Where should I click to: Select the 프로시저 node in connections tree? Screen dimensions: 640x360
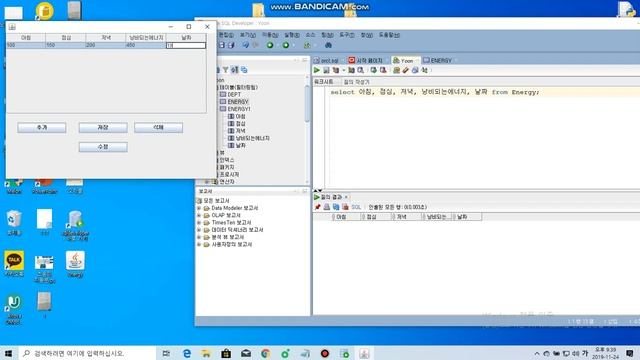[229, 174]
